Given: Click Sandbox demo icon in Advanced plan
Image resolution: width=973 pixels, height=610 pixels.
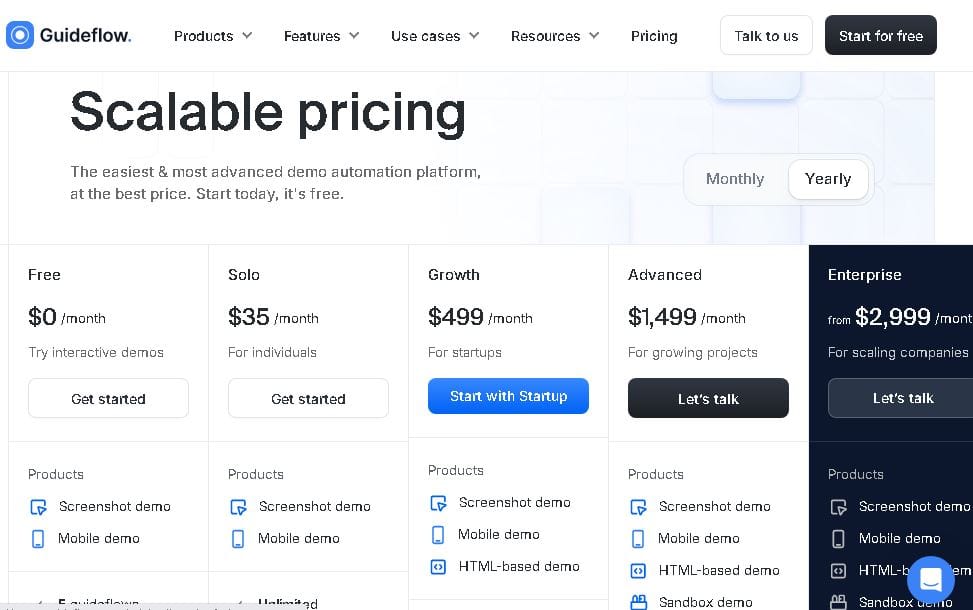Looking at the screenshot, I should pos(638,602).
